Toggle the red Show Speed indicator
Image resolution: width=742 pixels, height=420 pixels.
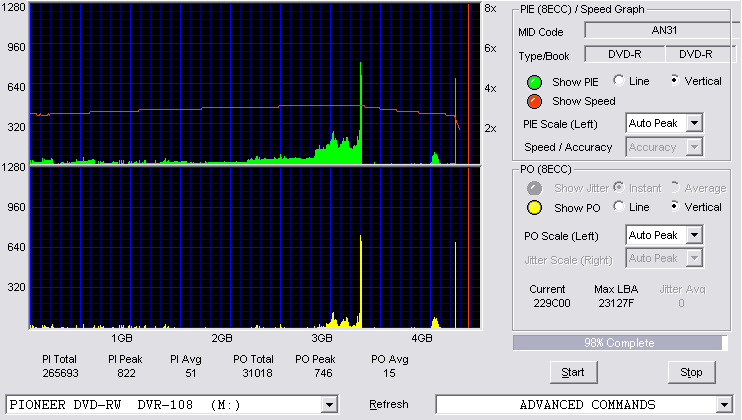coord(534,101)
